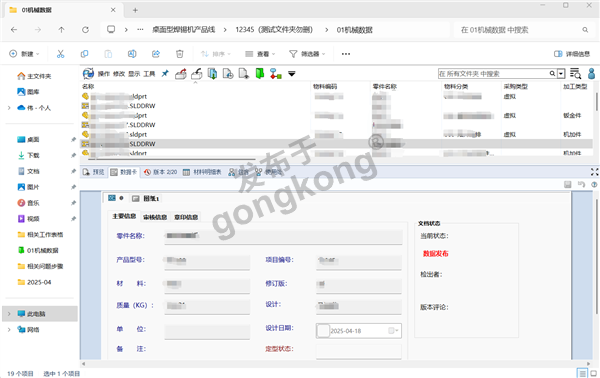Click 桌面型焊锡机产品线 in breadcrumb
This screenshot has width=600, height=378.
coord(184,29)
